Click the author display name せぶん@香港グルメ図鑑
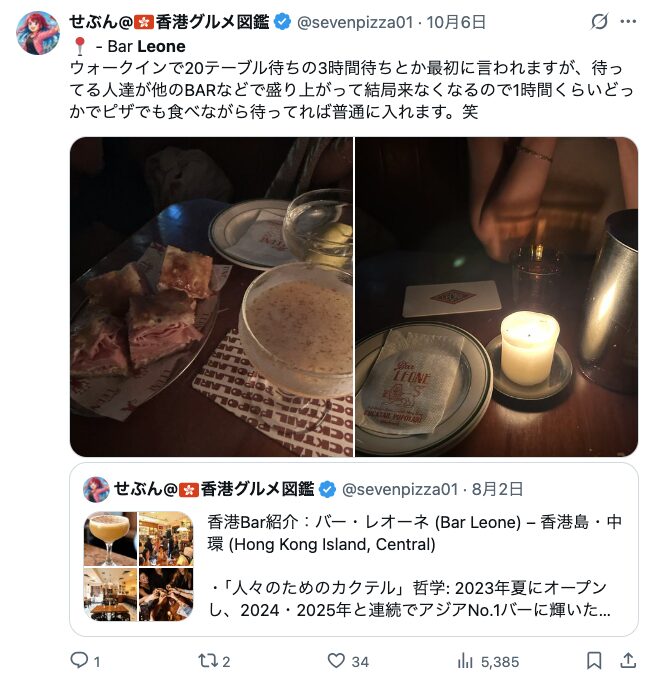Image resolution: width=652 pixels, height=677 pixels. coord(170,22)
